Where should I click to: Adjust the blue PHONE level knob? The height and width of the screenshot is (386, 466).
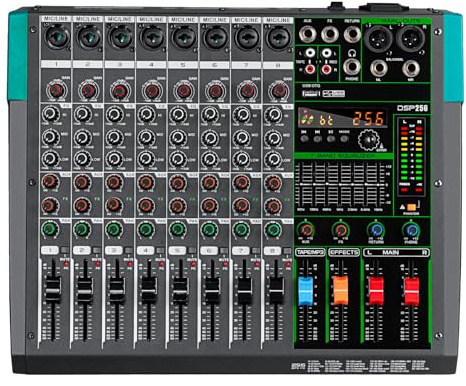411,230
